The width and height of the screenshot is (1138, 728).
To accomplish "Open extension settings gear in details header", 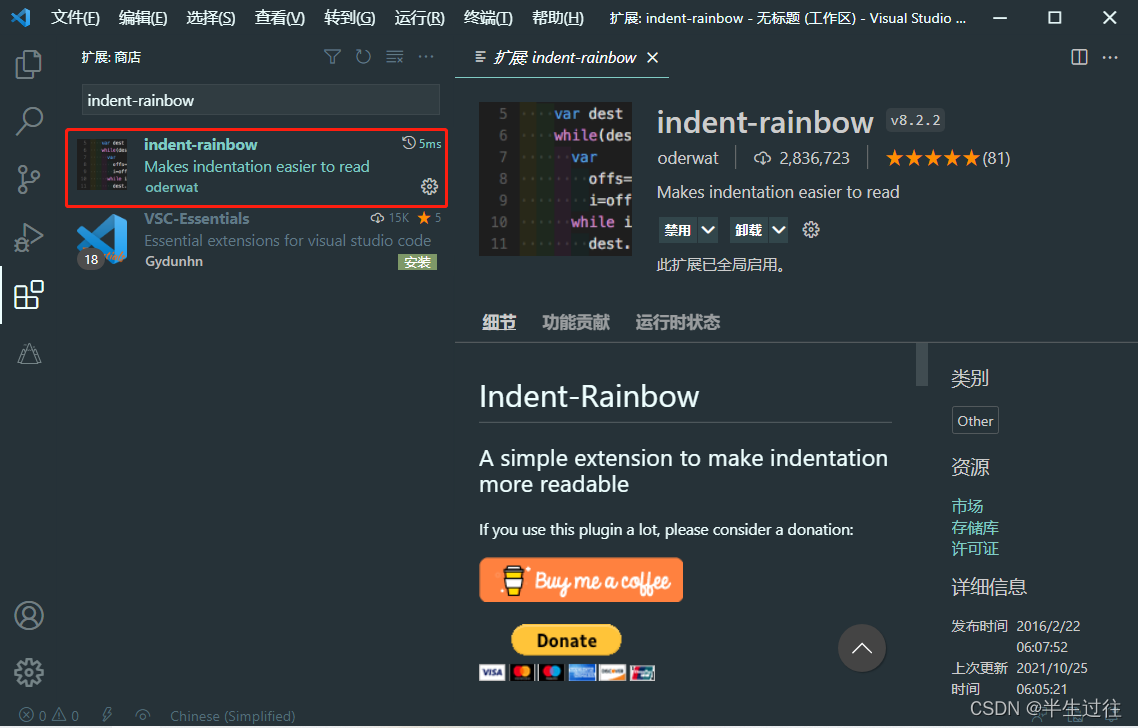I will tap(811, 230).
